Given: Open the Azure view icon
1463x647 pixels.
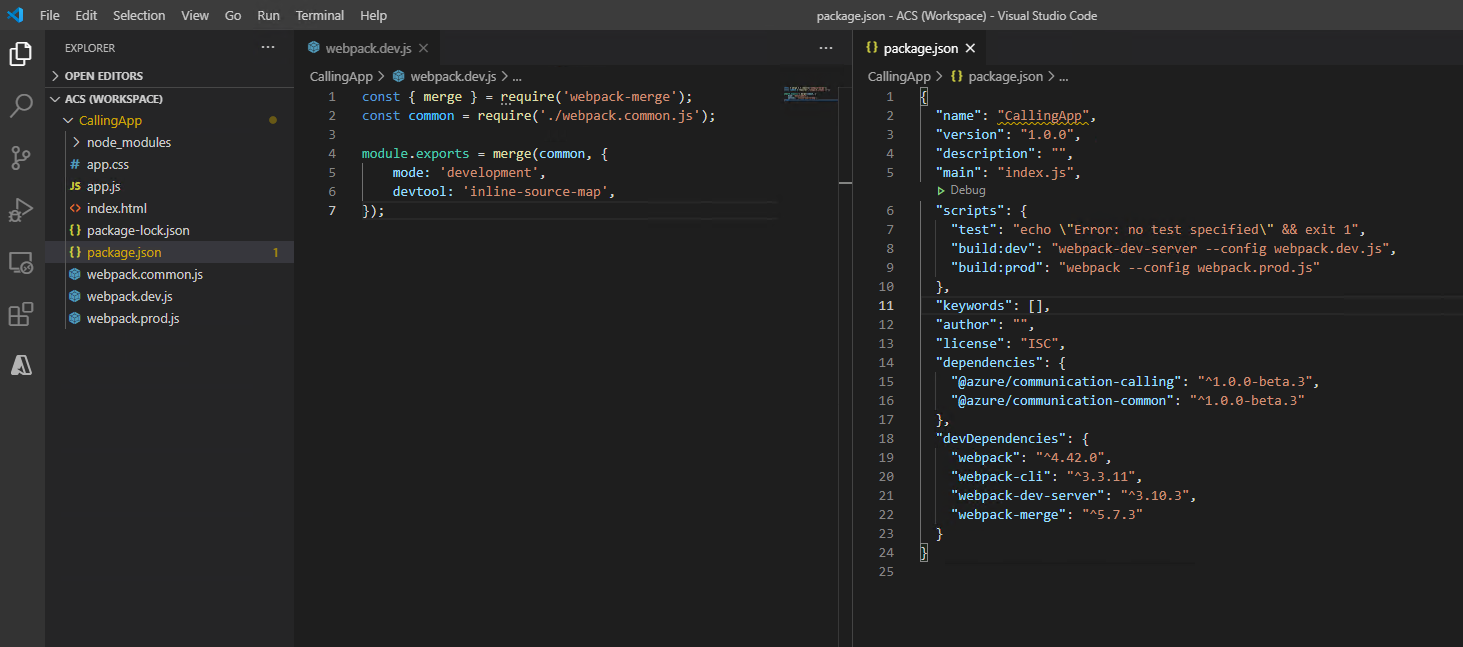Looking at the screenshot, I should pos(21,366).
